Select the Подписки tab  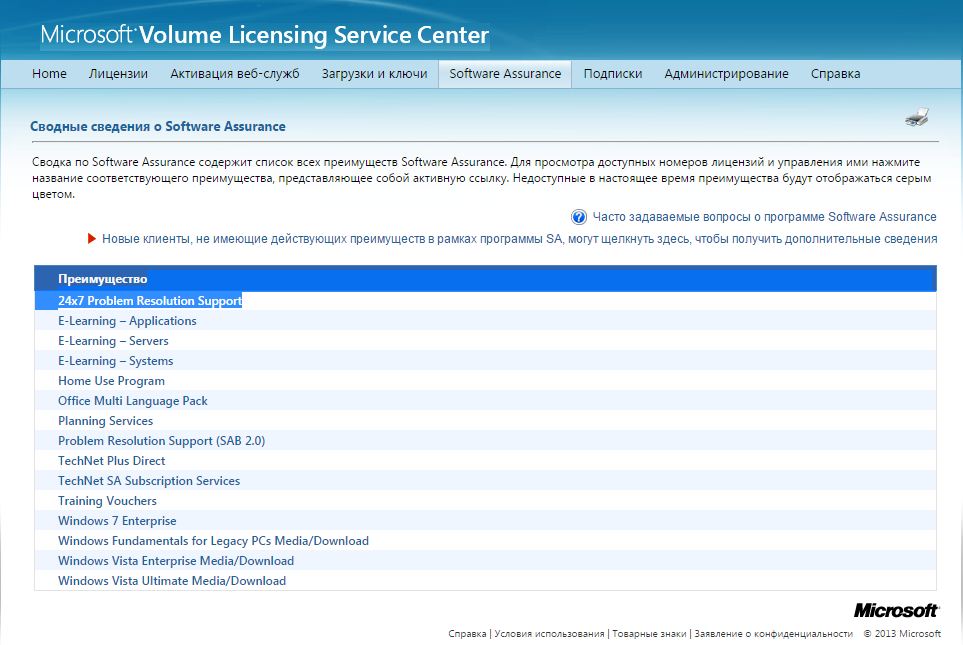612,74
